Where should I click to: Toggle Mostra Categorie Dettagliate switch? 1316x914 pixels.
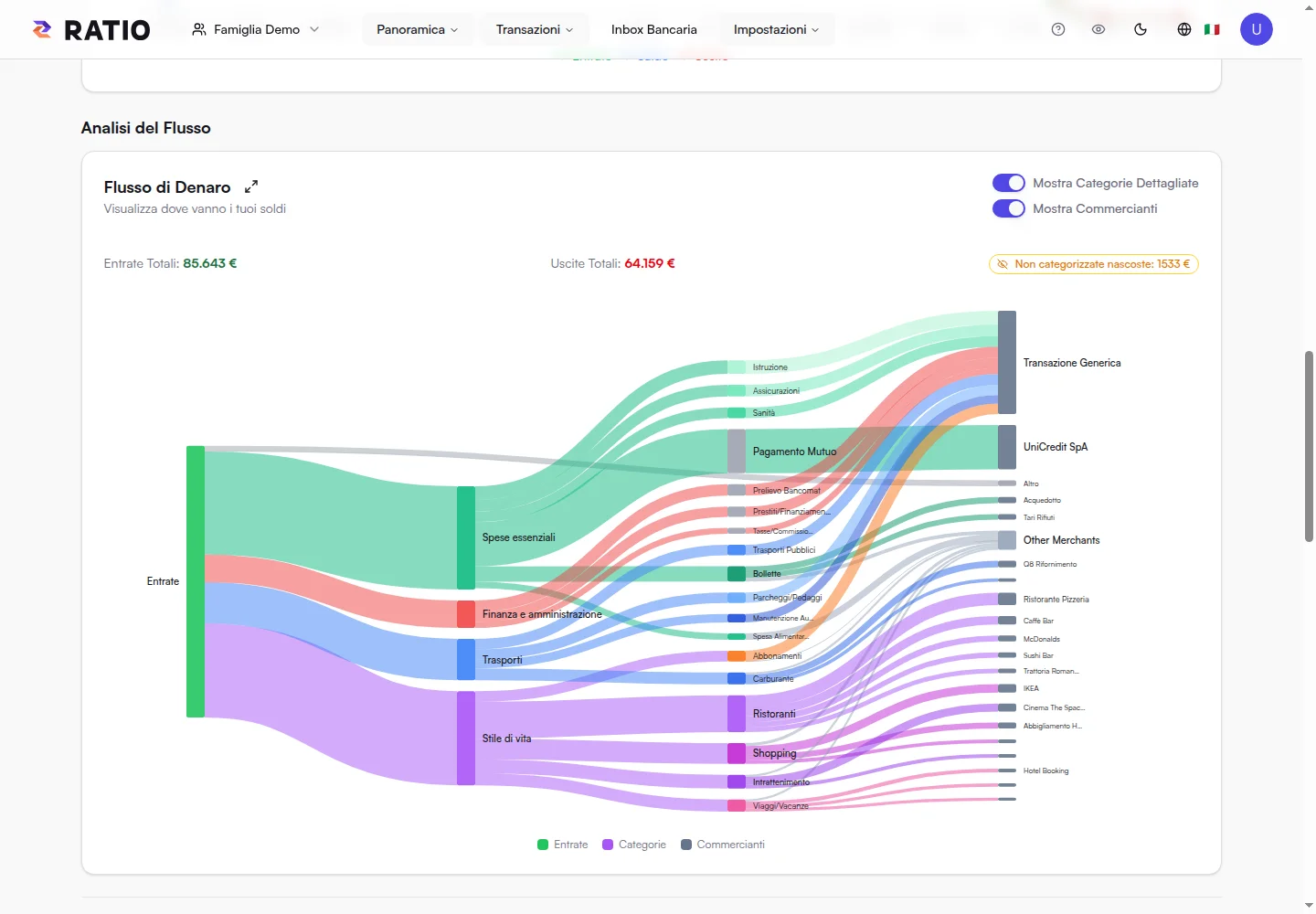click(1009, 183)
